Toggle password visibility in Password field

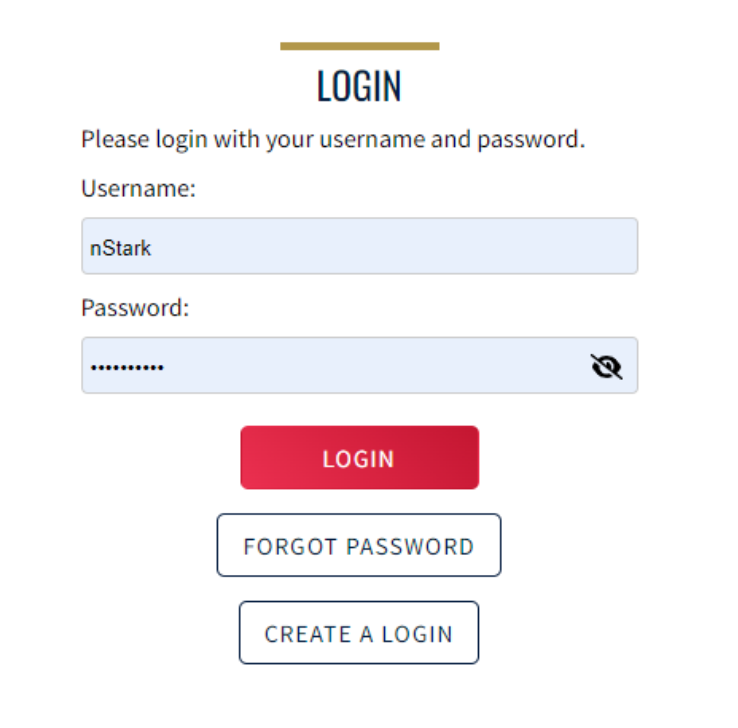point(606,367)
